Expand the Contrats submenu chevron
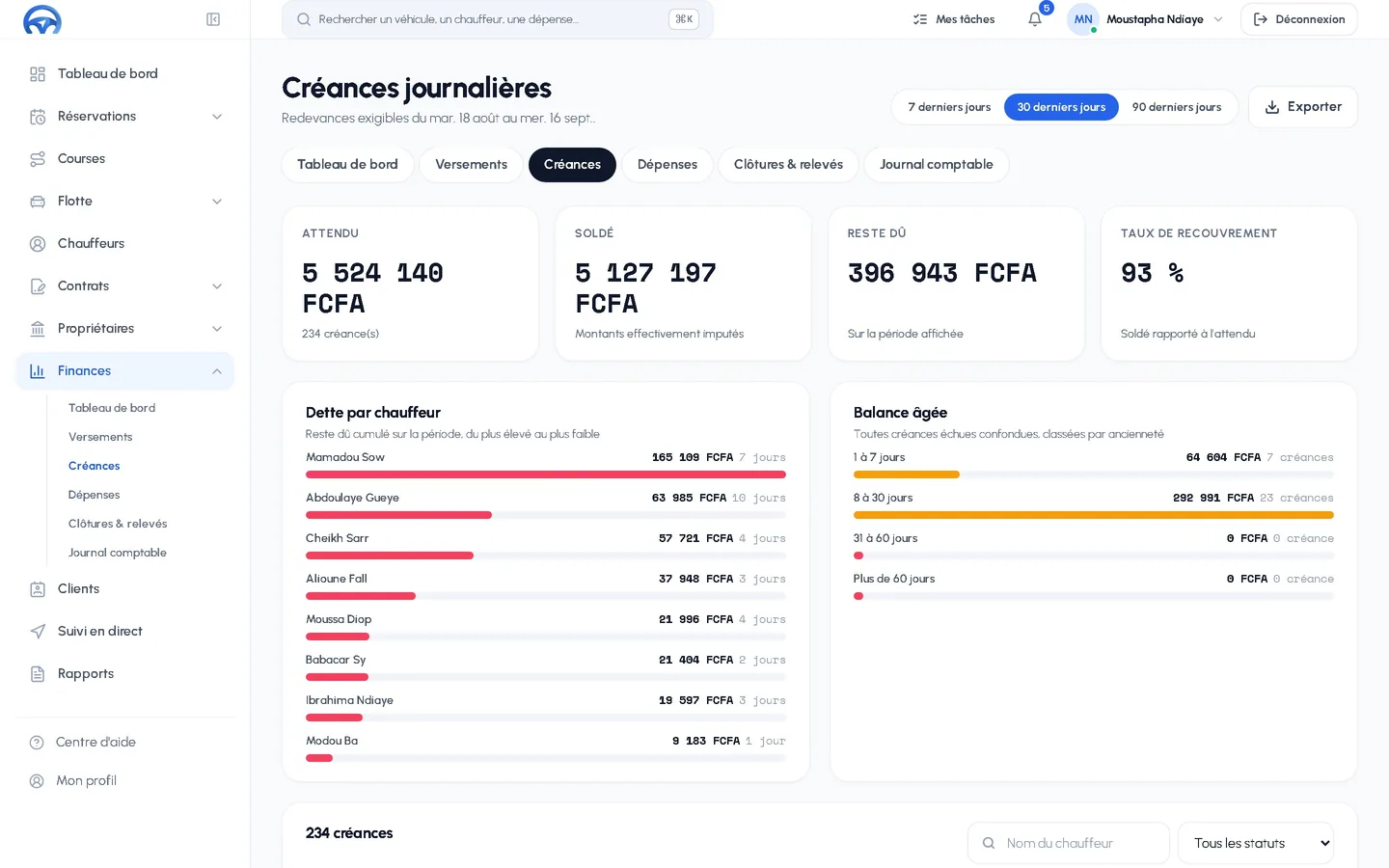The height and width of the screenshot is (868, 1389). pyautogui.click(x=217, y=286)
